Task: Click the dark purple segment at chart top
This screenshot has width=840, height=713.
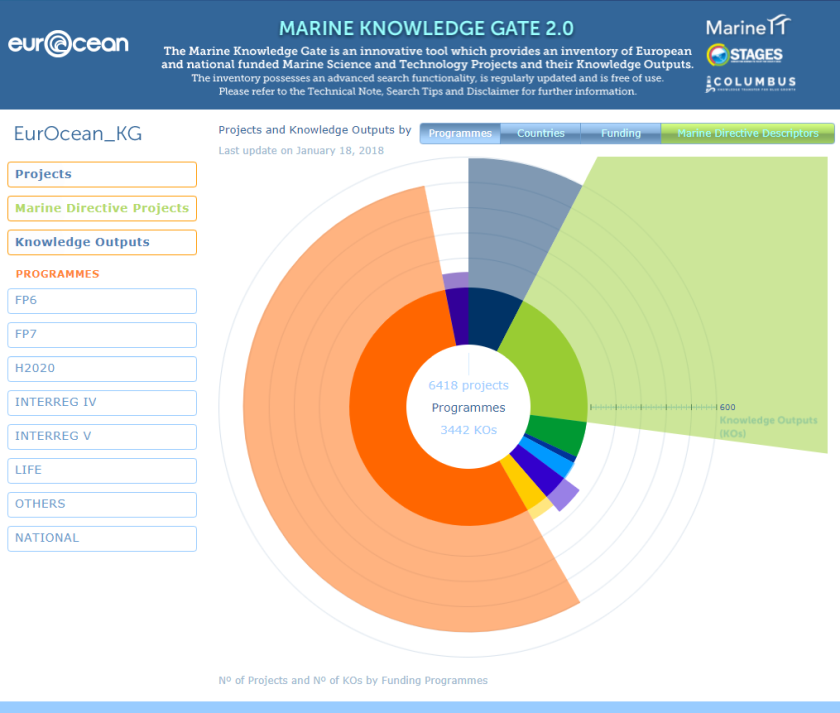Action: (x=458, y=316)
